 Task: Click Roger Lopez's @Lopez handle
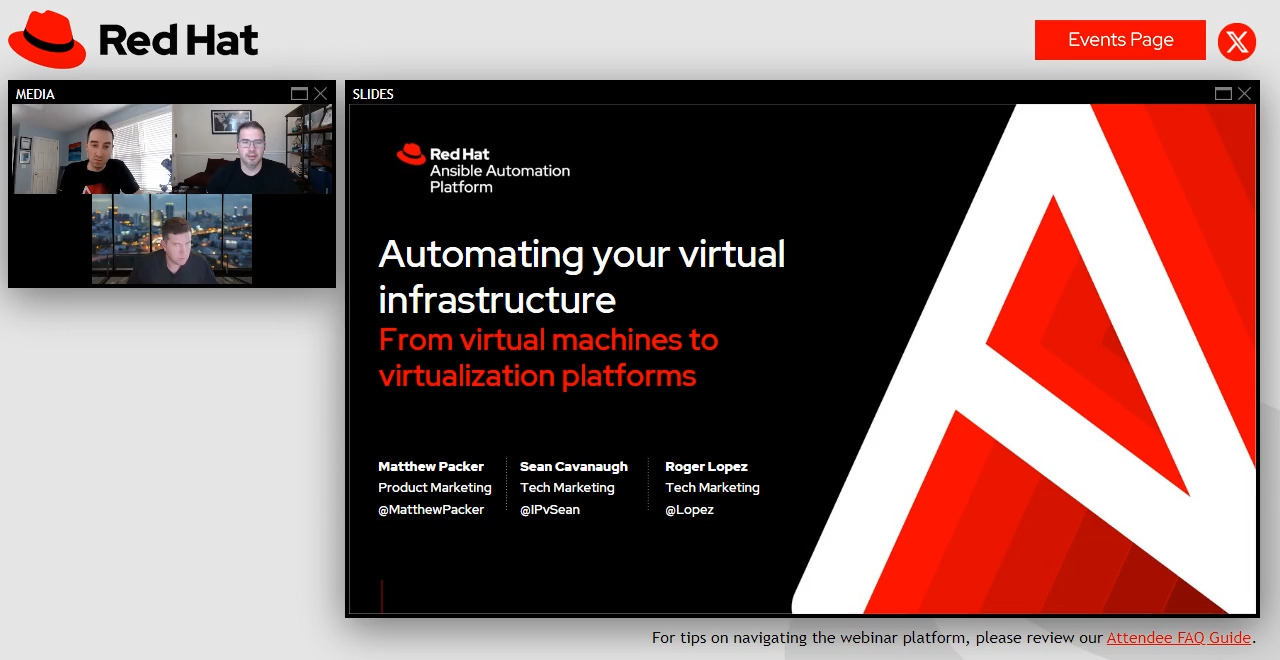coord(690,509)
